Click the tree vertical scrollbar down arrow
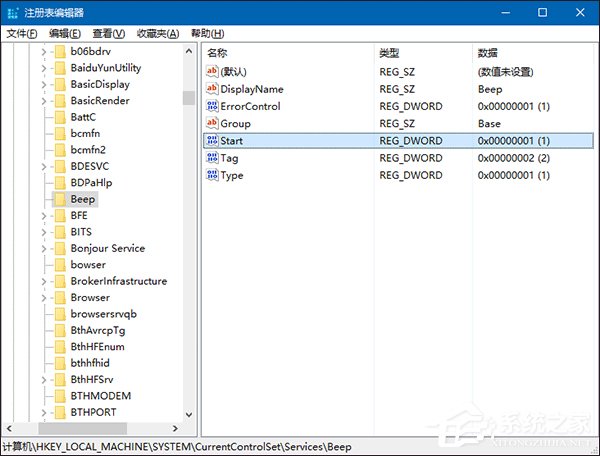600x456 pixels. click(189, 414)
